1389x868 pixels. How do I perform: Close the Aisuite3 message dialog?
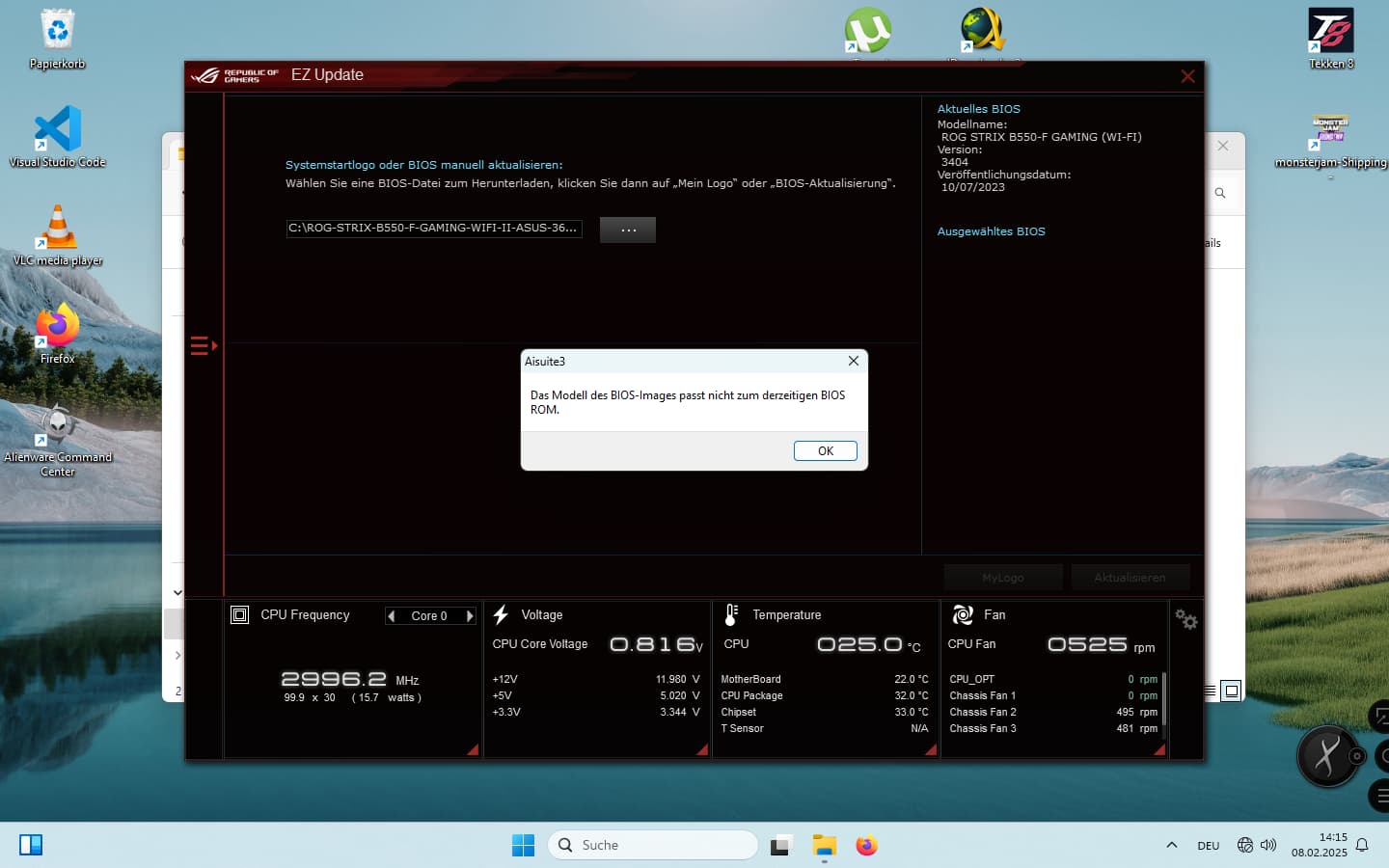click(x=853, y=361)
